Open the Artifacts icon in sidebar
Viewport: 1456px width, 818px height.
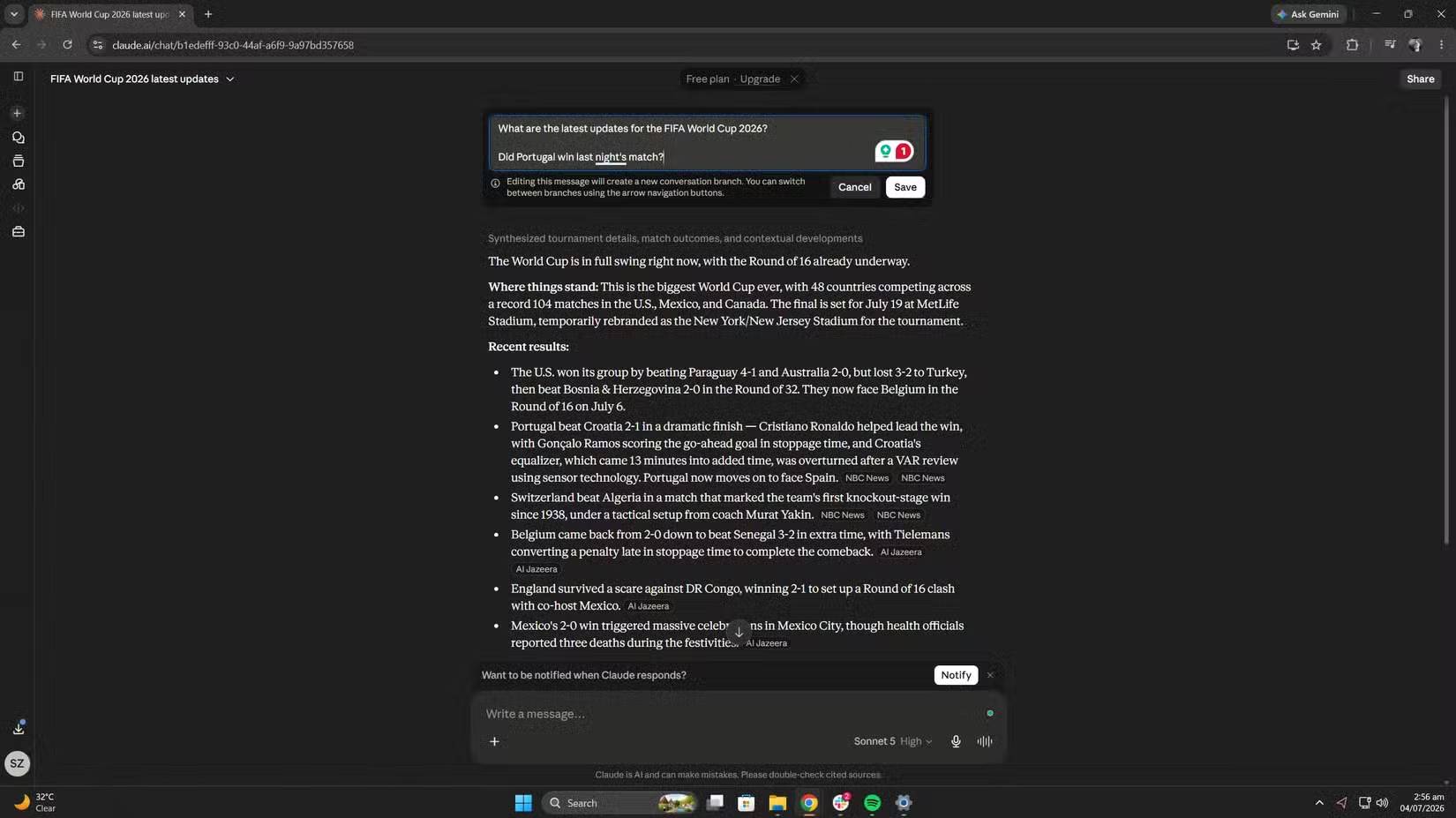[18, 184]
